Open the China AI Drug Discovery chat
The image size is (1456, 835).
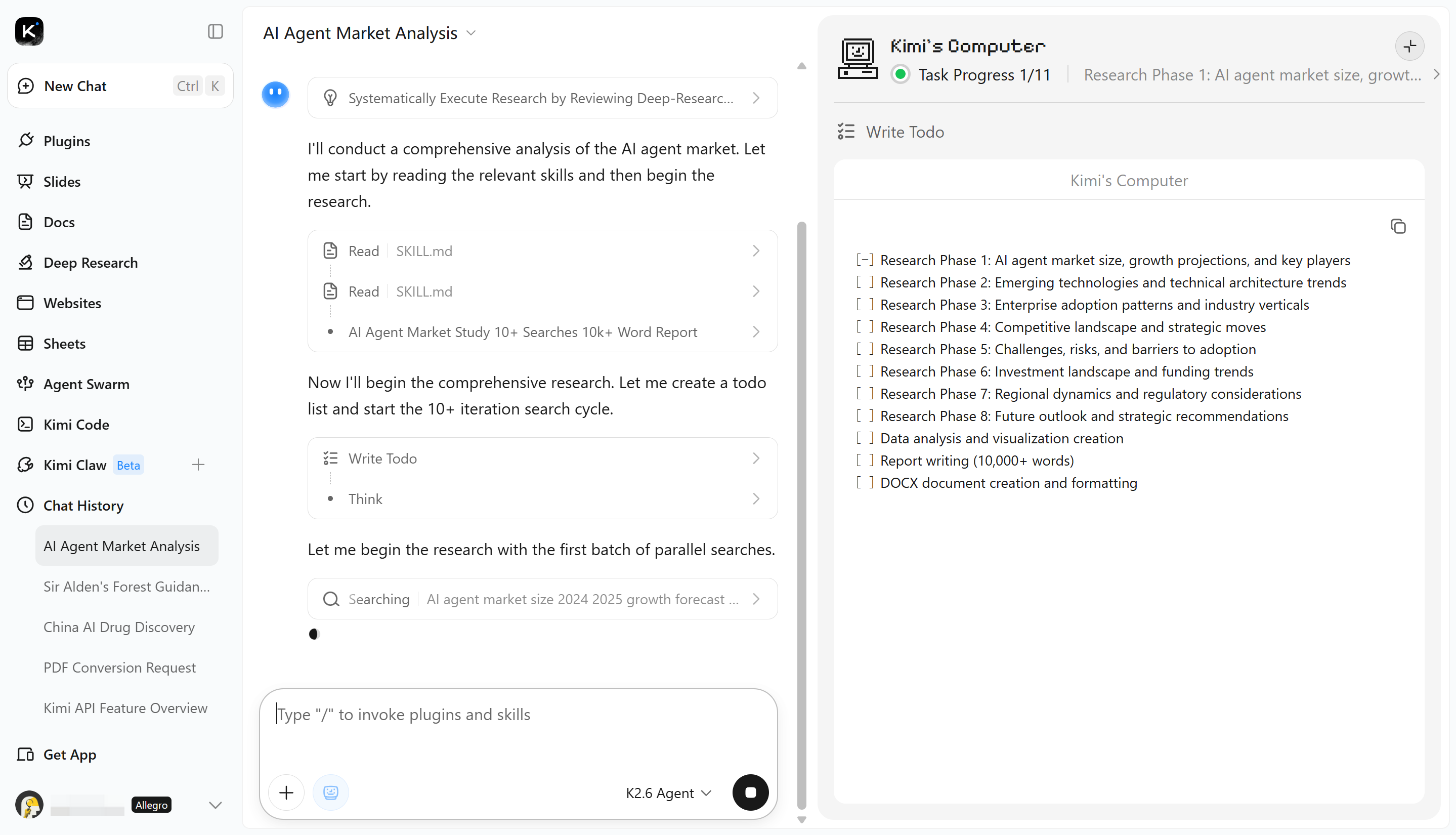[x=126, y=628]
